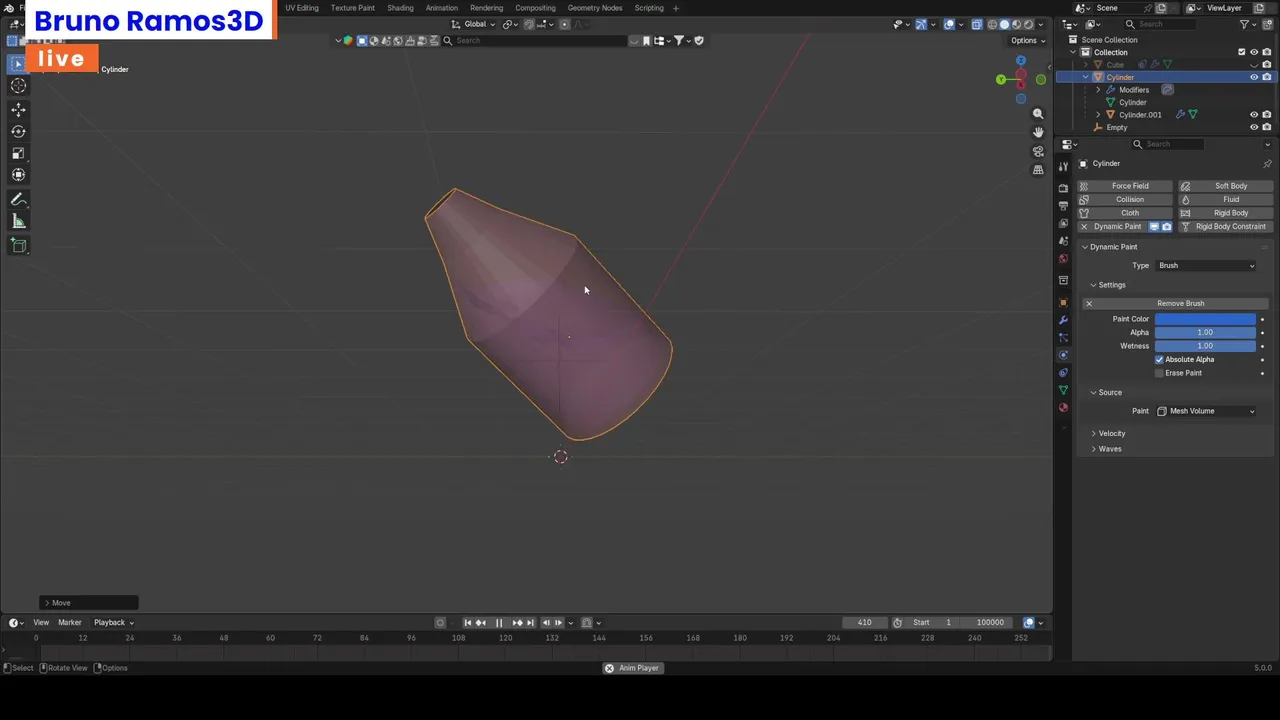1280x720 pixels.
Task: Open the Paint source Mesh Volume dropdown
Action: (x=1206, y=411)
